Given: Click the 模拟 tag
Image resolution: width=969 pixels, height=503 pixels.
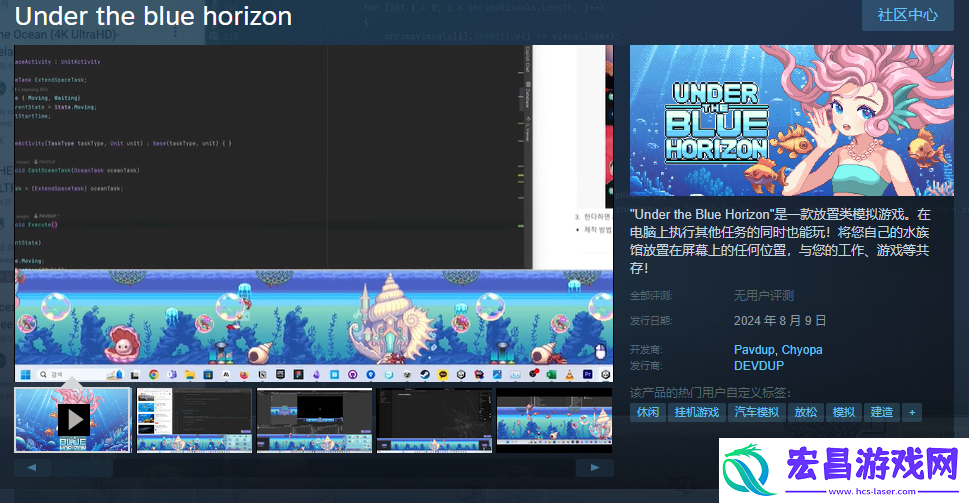Looking at the screenshot, I should (x=844, y=412).
